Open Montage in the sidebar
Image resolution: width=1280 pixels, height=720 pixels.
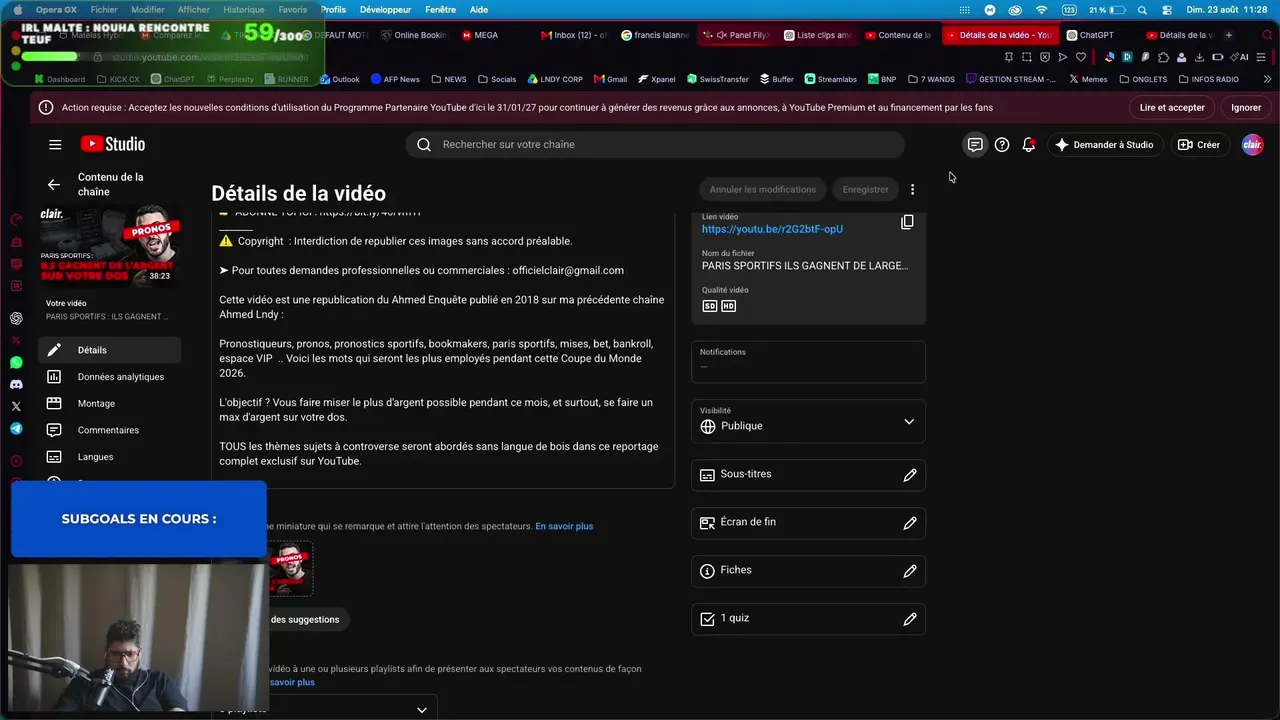point(110,404)
